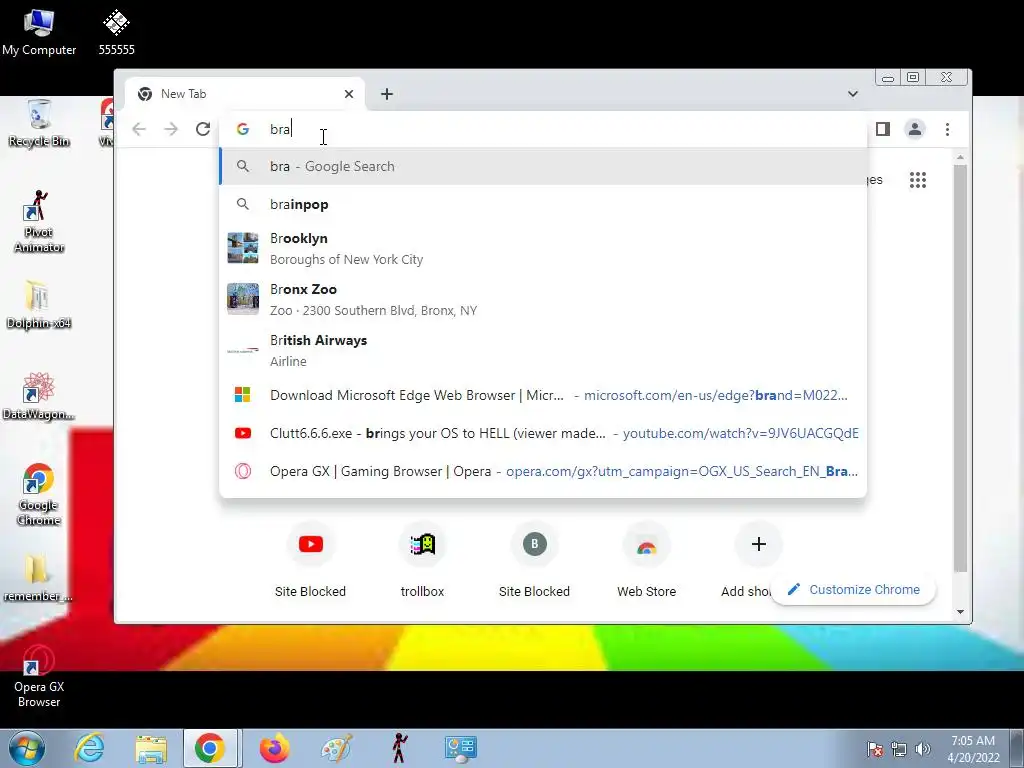Image resolution: width=1024 pixels, height=768 pixels.
Task: Select the remember_ folder on desktop
Action: [39, 578]
